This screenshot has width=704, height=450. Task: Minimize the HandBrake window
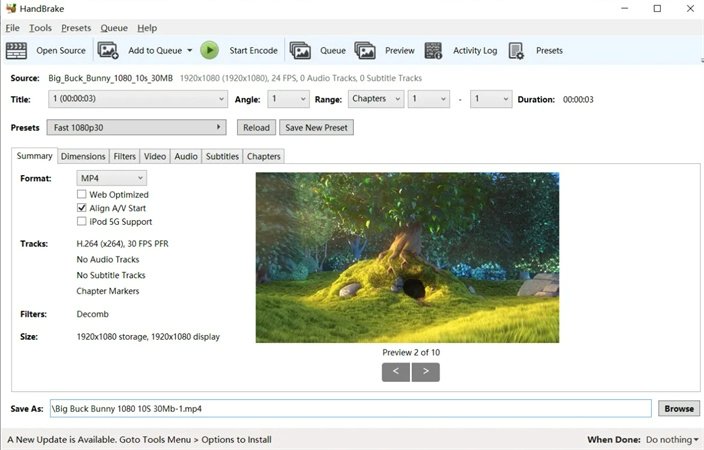point(625,9)
